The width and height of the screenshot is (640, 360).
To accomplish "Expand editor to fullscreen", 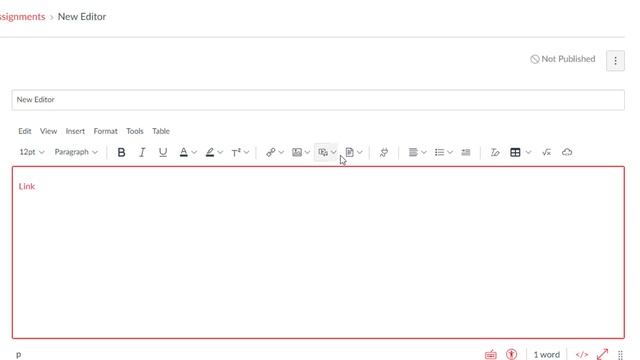I will (x=602, y=354).
